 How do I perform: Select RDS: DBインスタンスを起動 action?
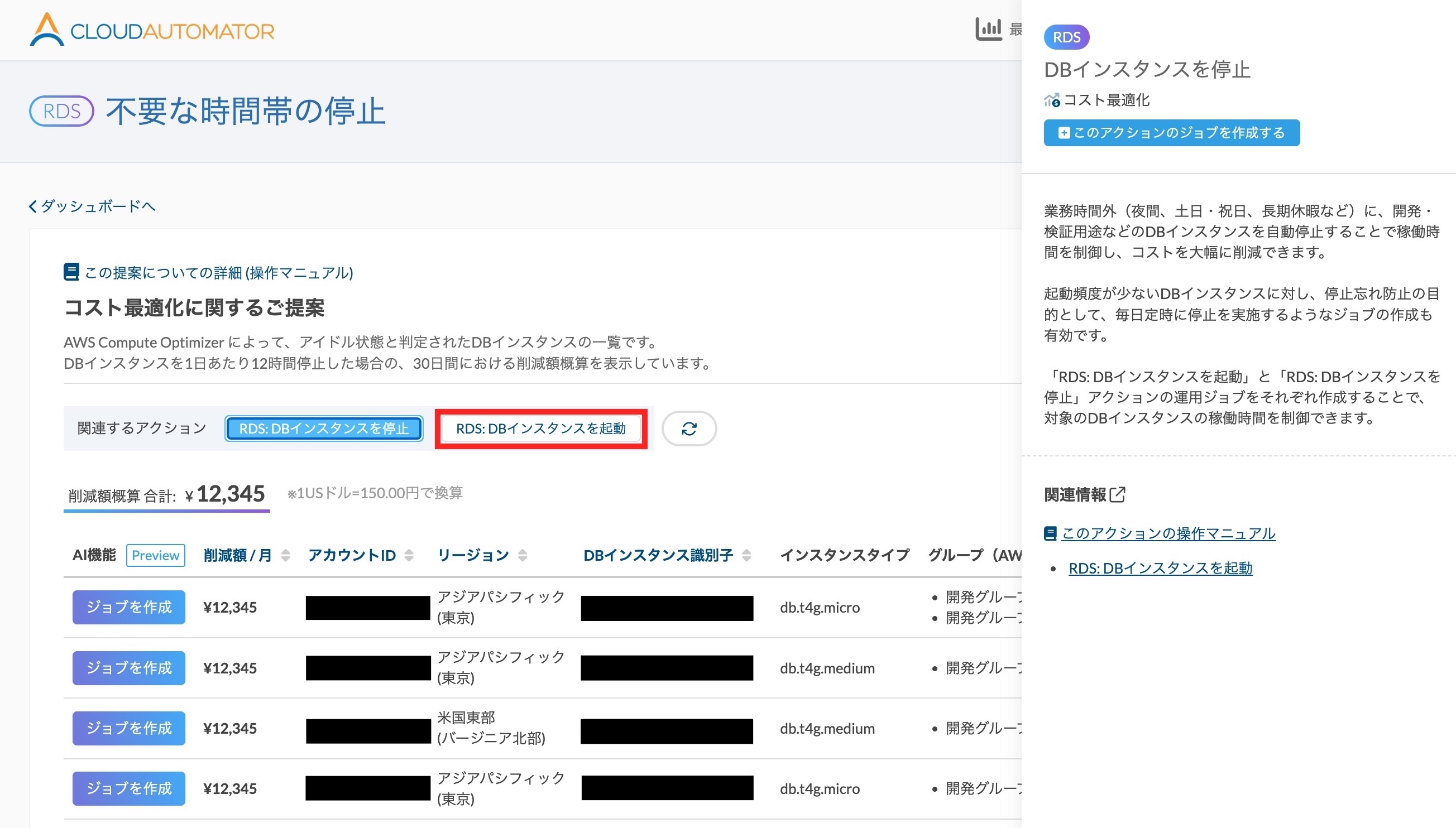540,428
